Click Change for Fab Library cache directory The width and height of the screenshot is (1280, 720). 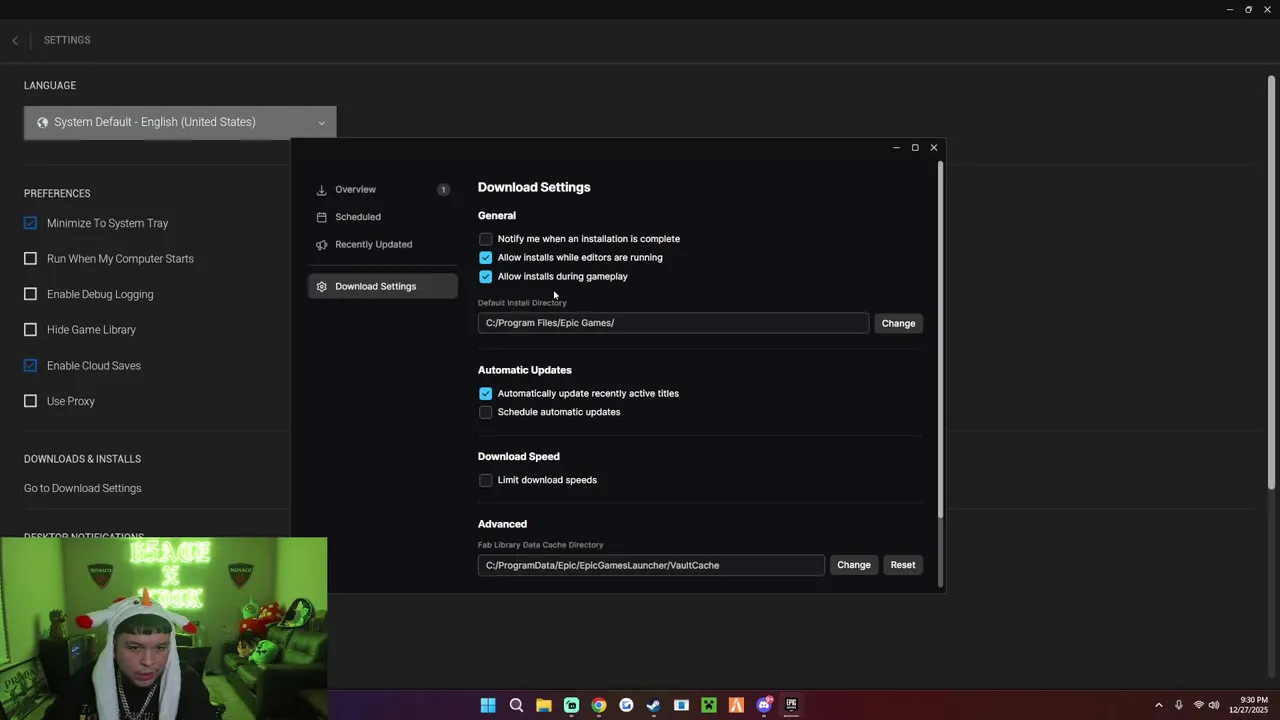click(x=853, y=565)
